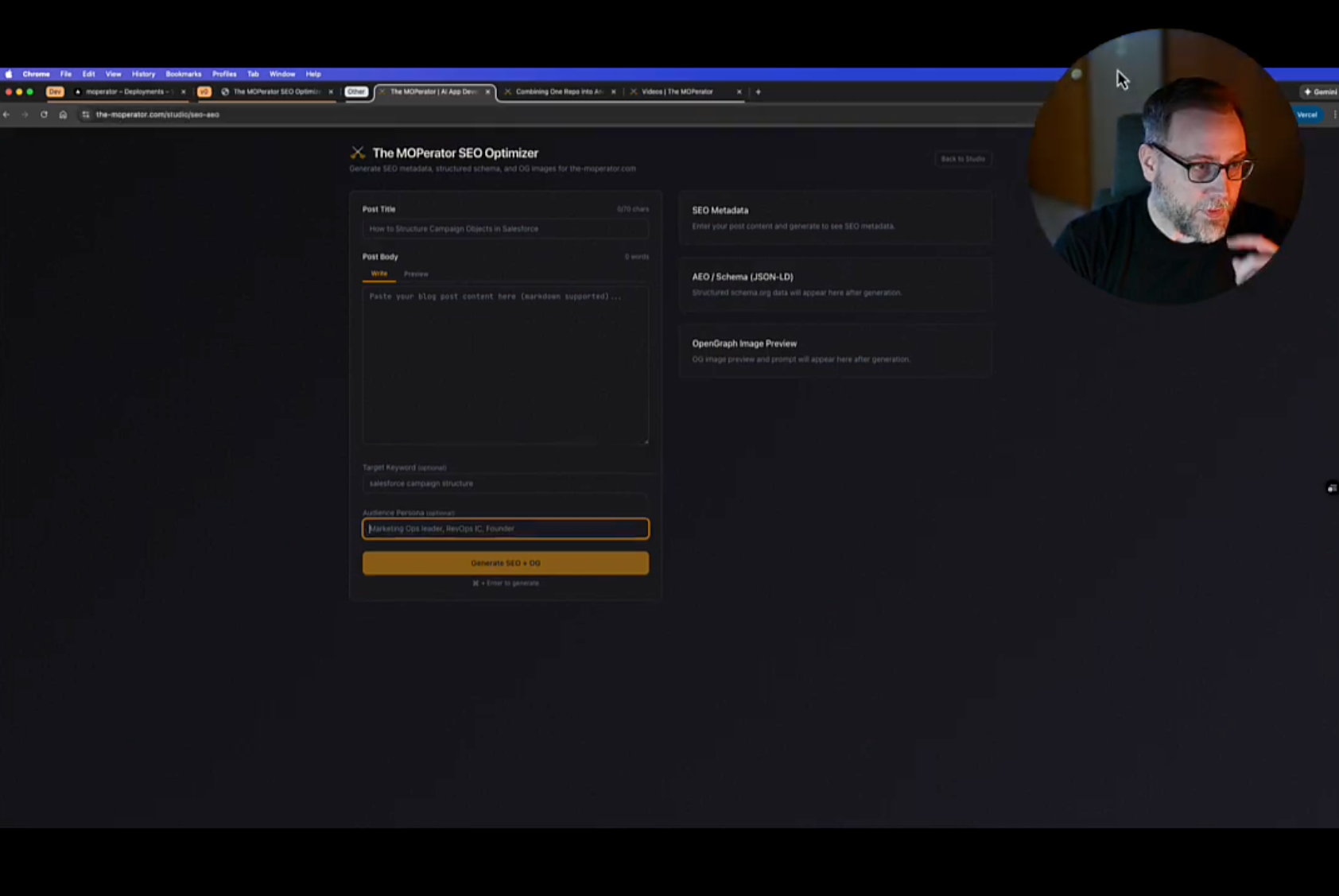Open a new browser tab

pyautogui.click(x=758, y=91)
